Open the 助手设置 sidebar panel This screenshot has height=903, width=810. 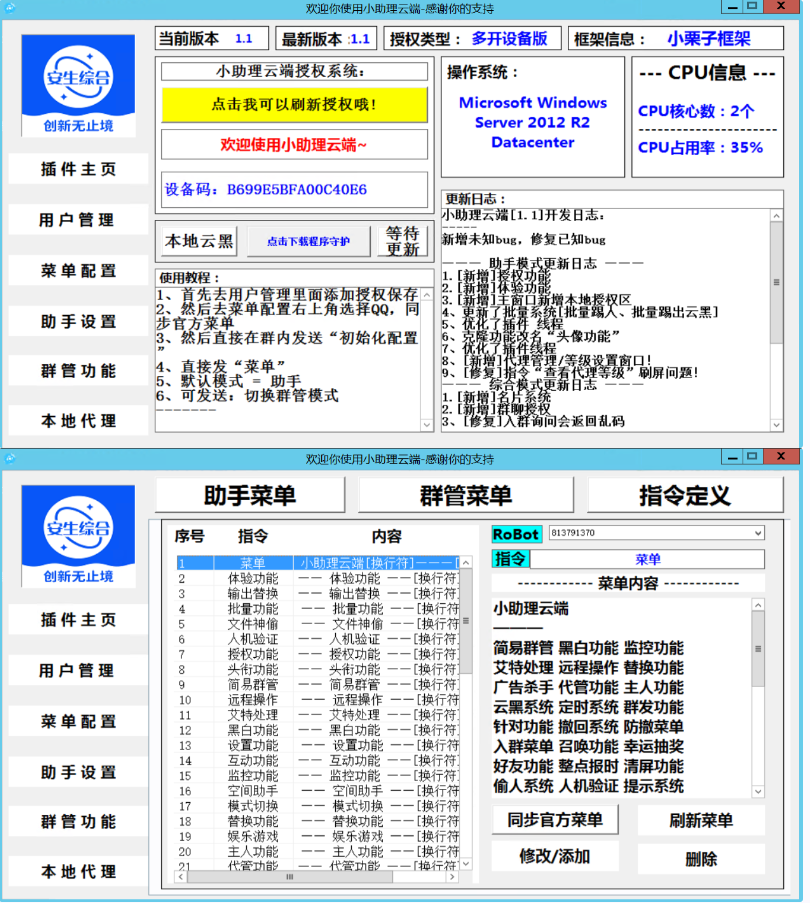77,322
